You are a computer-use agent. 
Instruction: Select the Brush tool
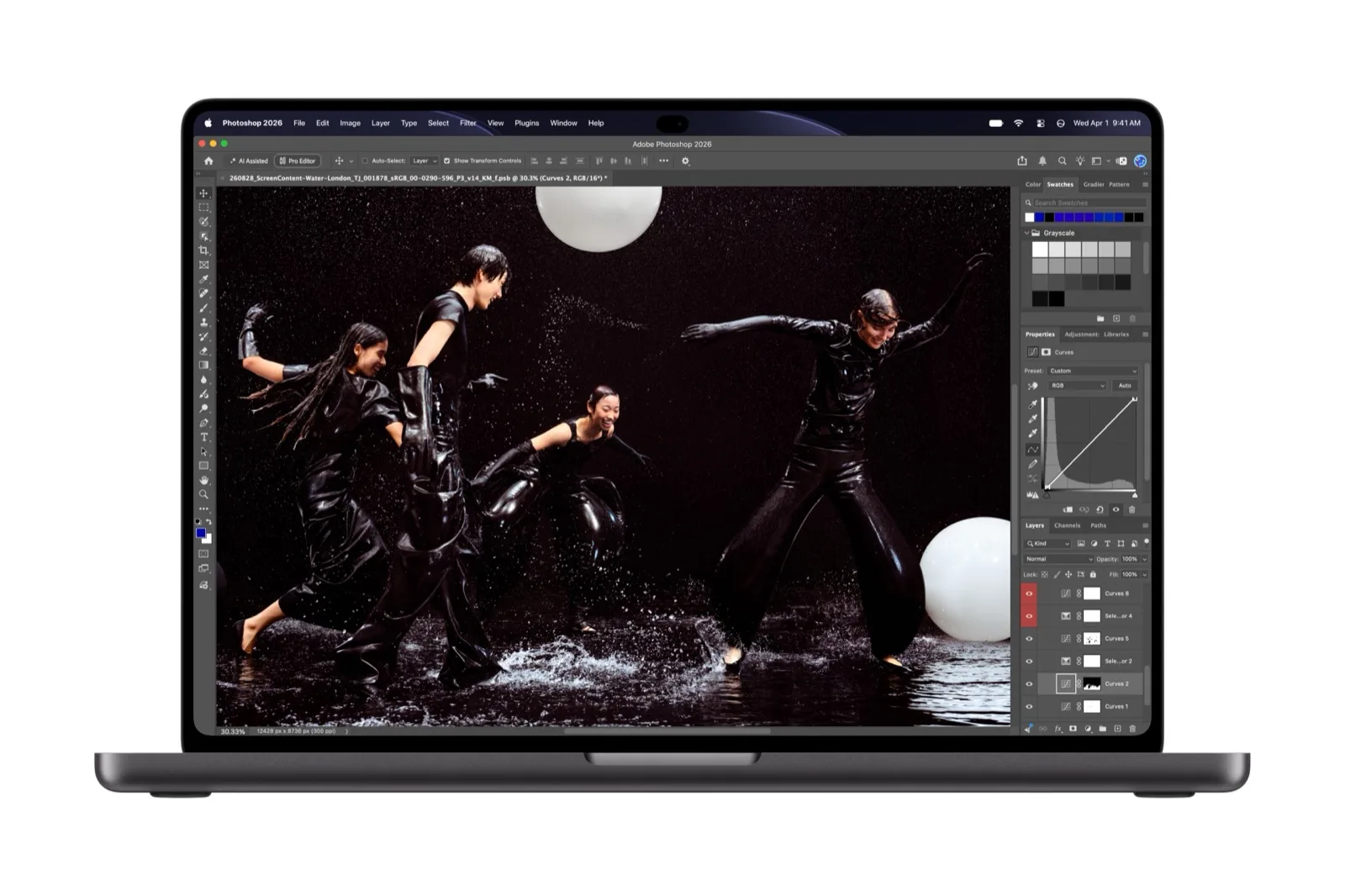203,308
